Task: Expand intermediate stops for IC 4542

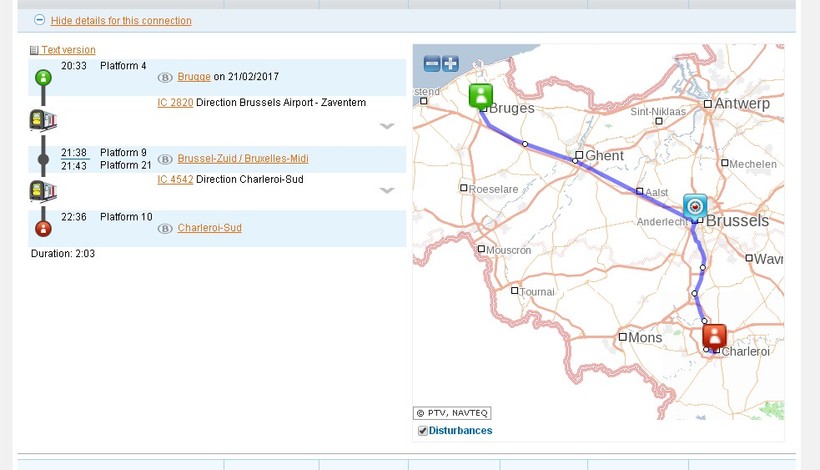Action: pyautogui.click(x=387, y=190)
